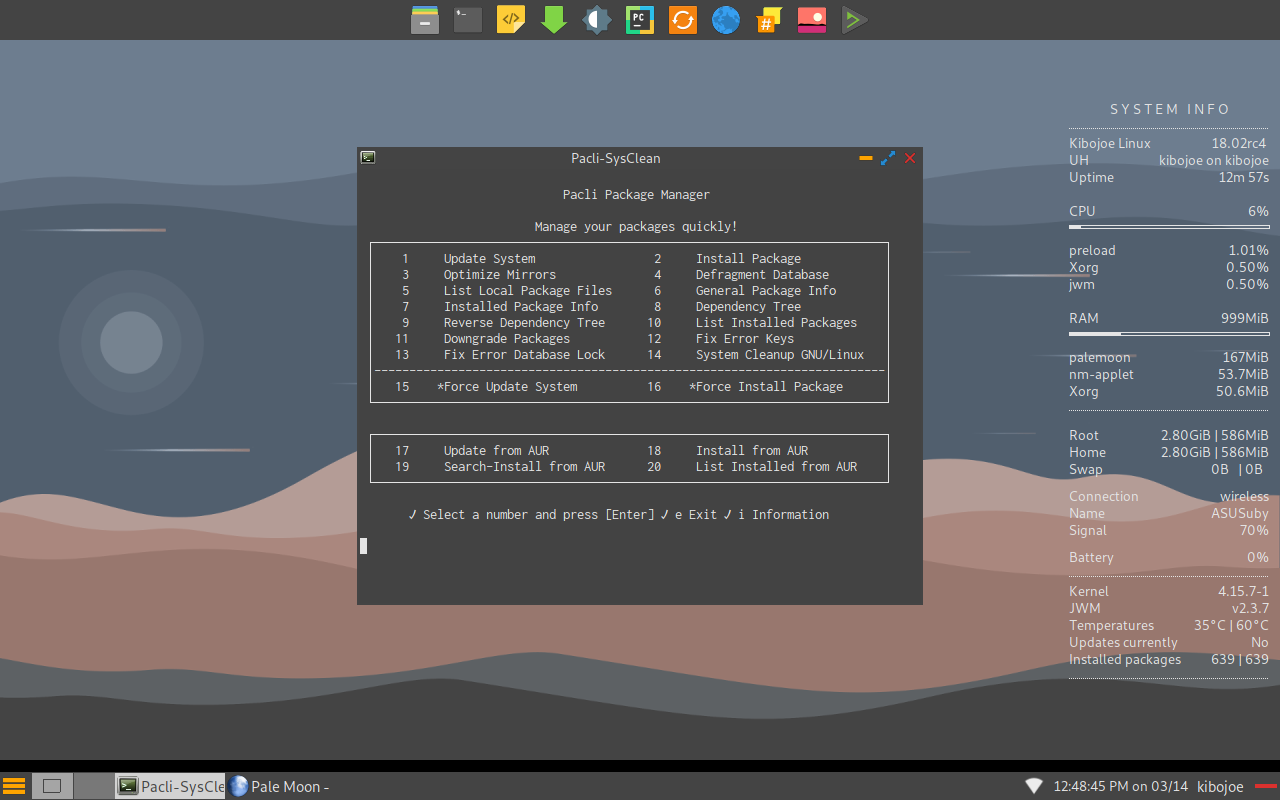Click 'Search-Install from AUR' option 19

pyautogui.click(x=524, y=466)
